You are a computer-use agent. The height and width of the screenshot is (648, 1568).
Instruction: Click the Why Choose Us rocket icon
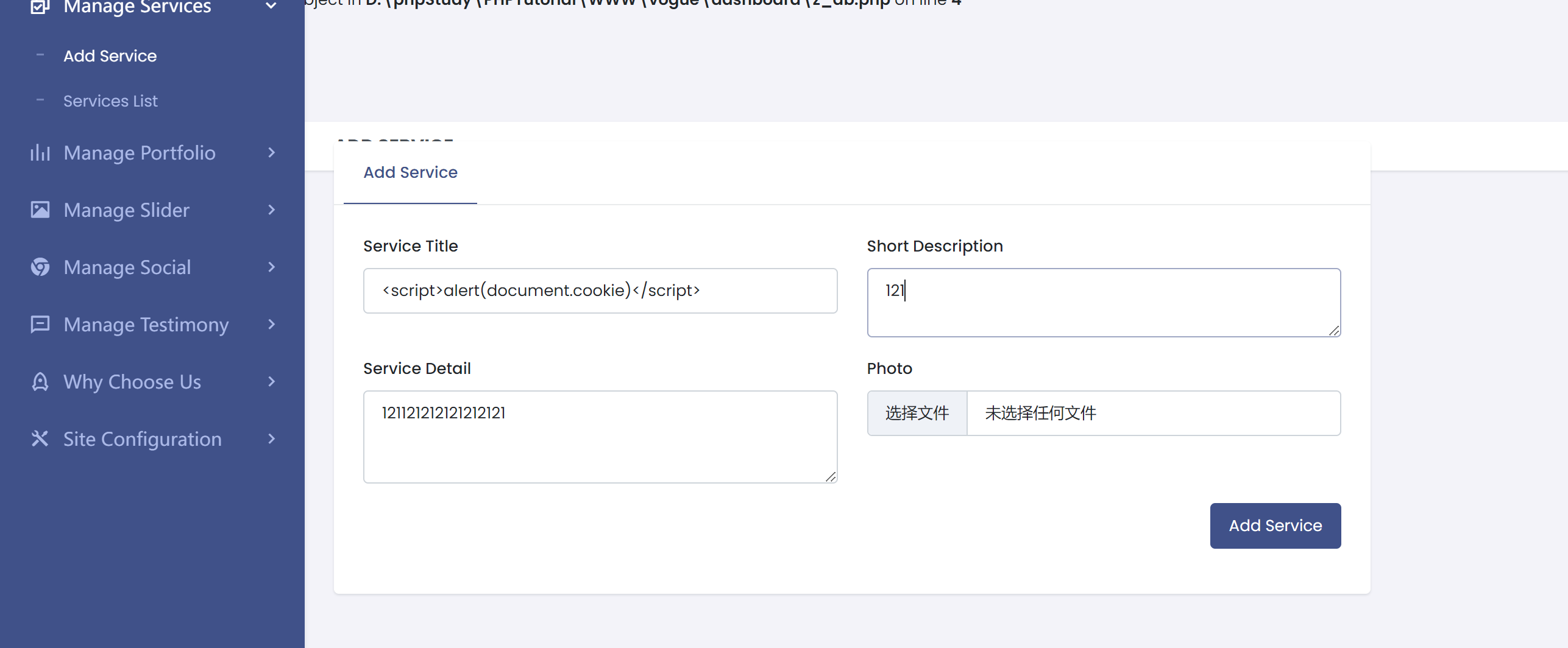40,381
